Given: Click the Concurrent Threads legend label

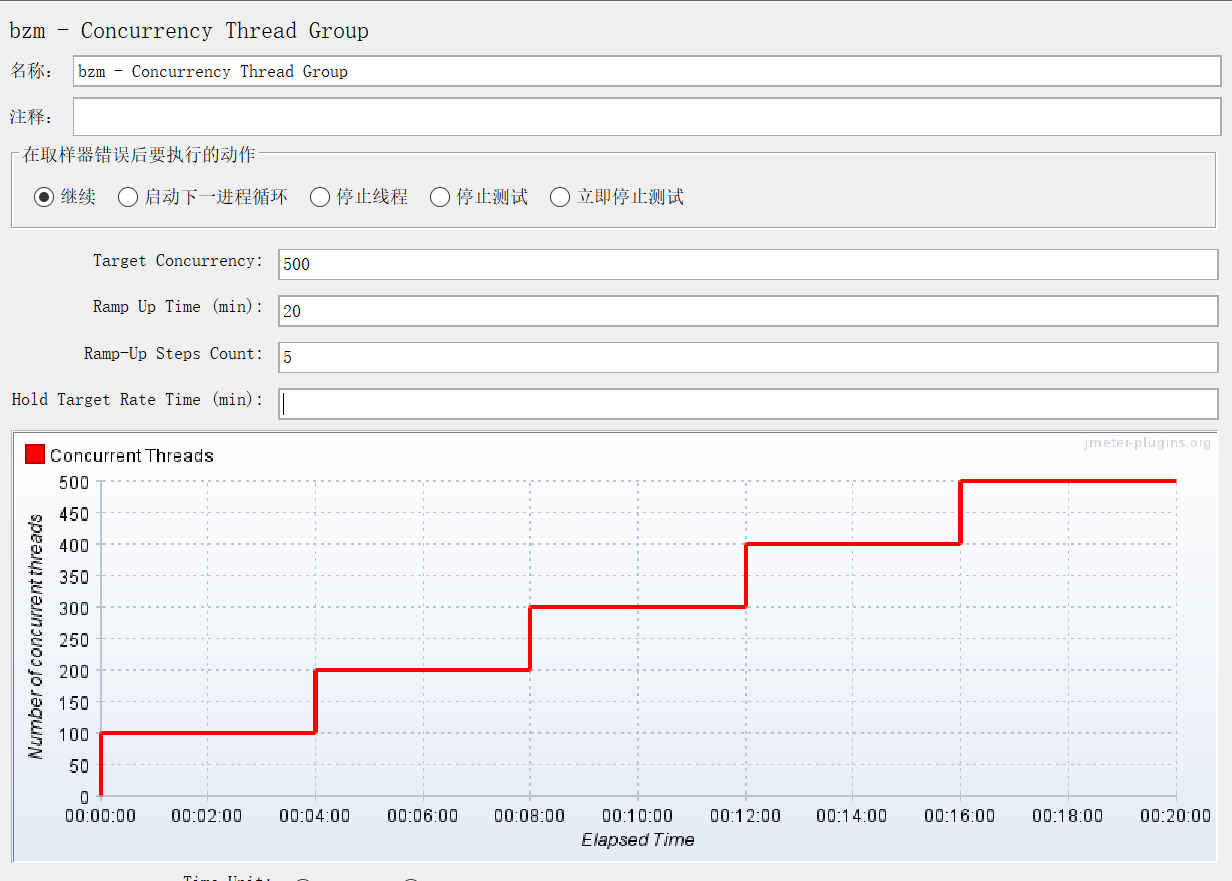Looking at the screenshot, I should [x=132, y=455].
